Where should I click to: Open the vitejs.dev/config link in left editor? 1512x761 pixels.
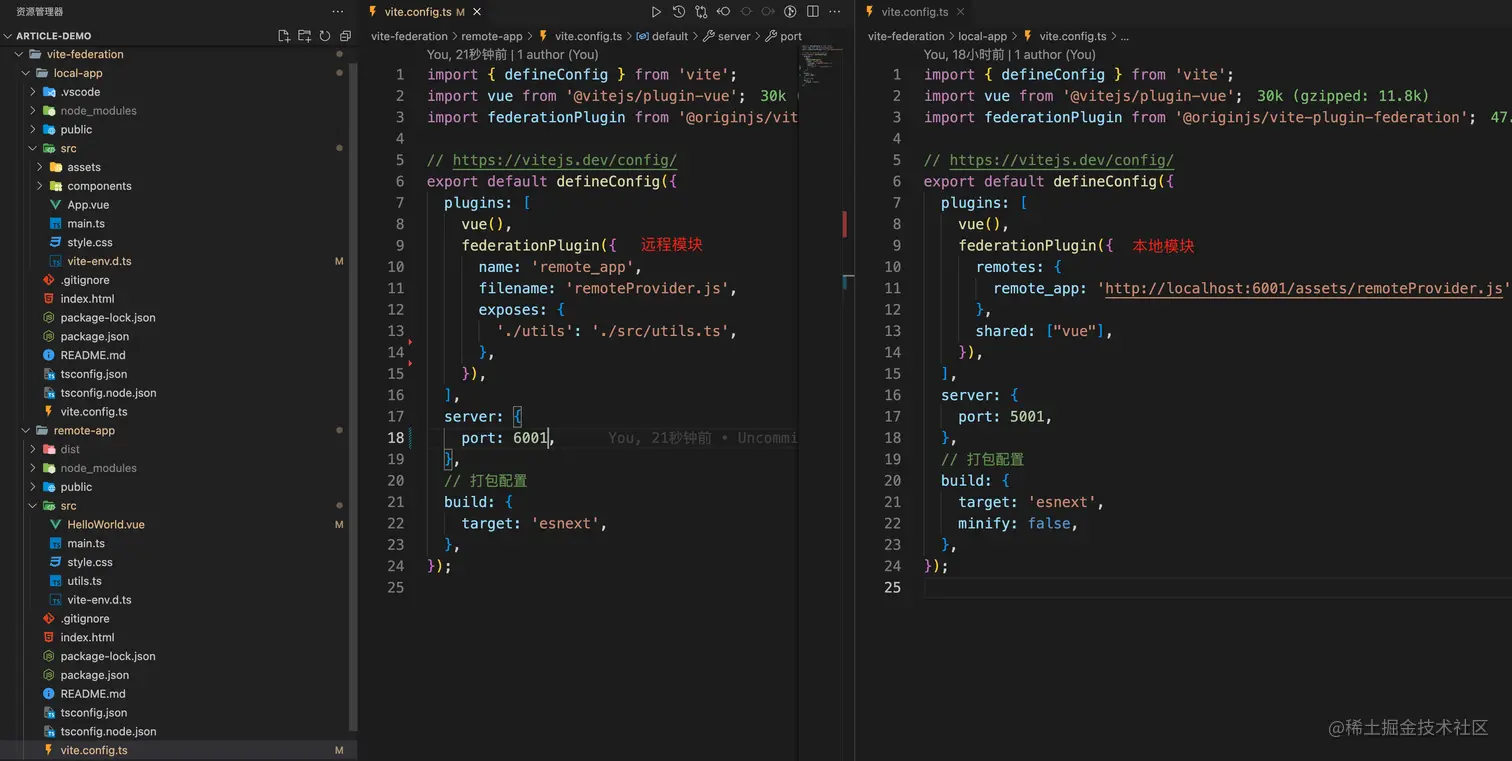pos(564,160)
